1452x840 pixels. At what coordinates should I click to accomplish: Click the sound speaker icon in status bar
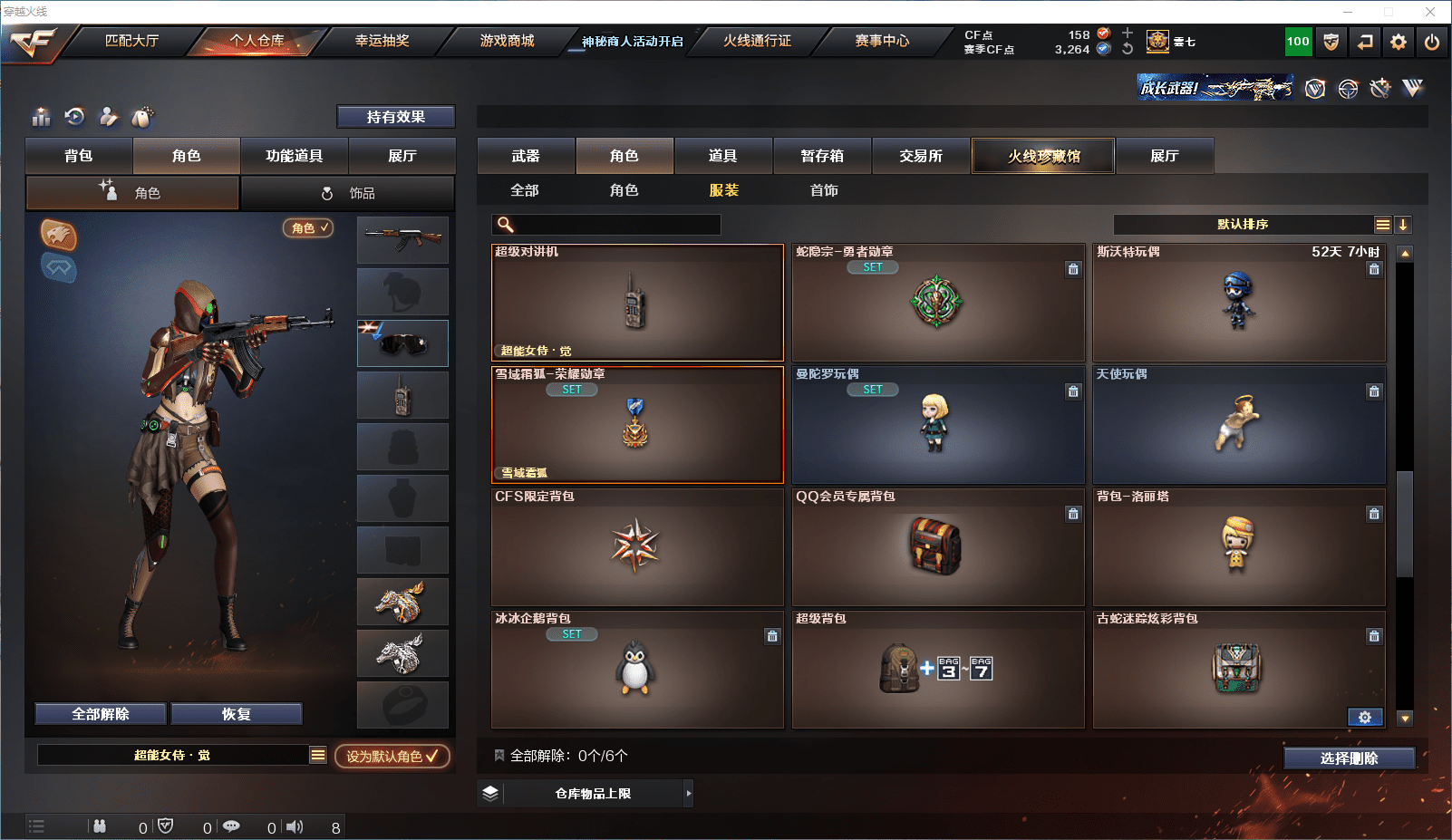(295, 826)
